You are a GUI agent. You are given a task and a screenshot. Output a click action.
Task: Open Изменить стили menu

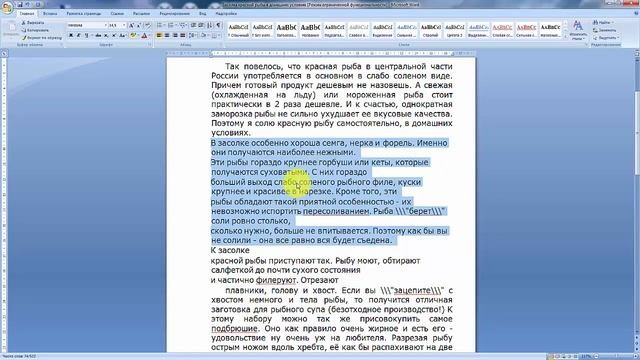[578, 31]
